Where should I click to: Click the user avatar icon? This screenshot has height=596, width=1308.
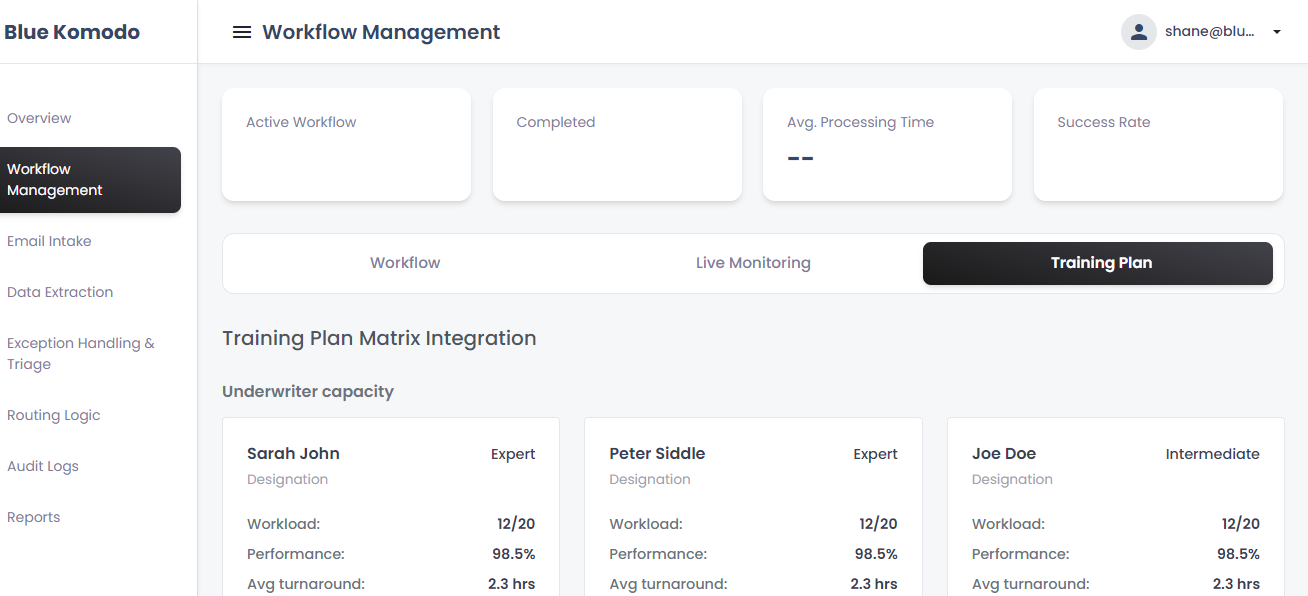pyautogui.click(x=1138, y=32)
